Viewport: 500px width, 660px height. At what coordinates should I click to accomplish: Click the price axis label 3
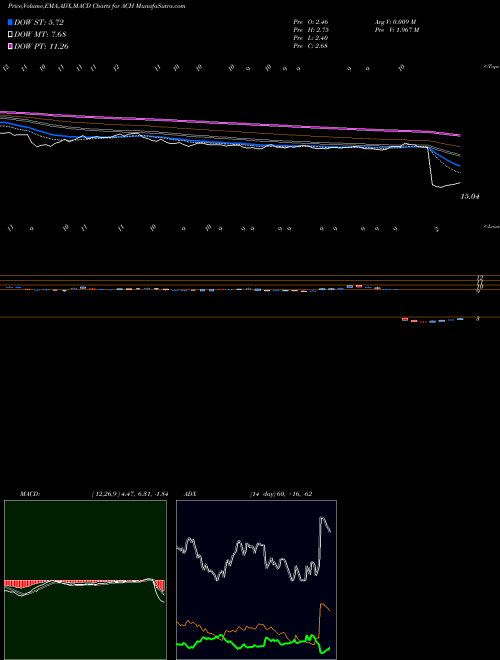478,319
